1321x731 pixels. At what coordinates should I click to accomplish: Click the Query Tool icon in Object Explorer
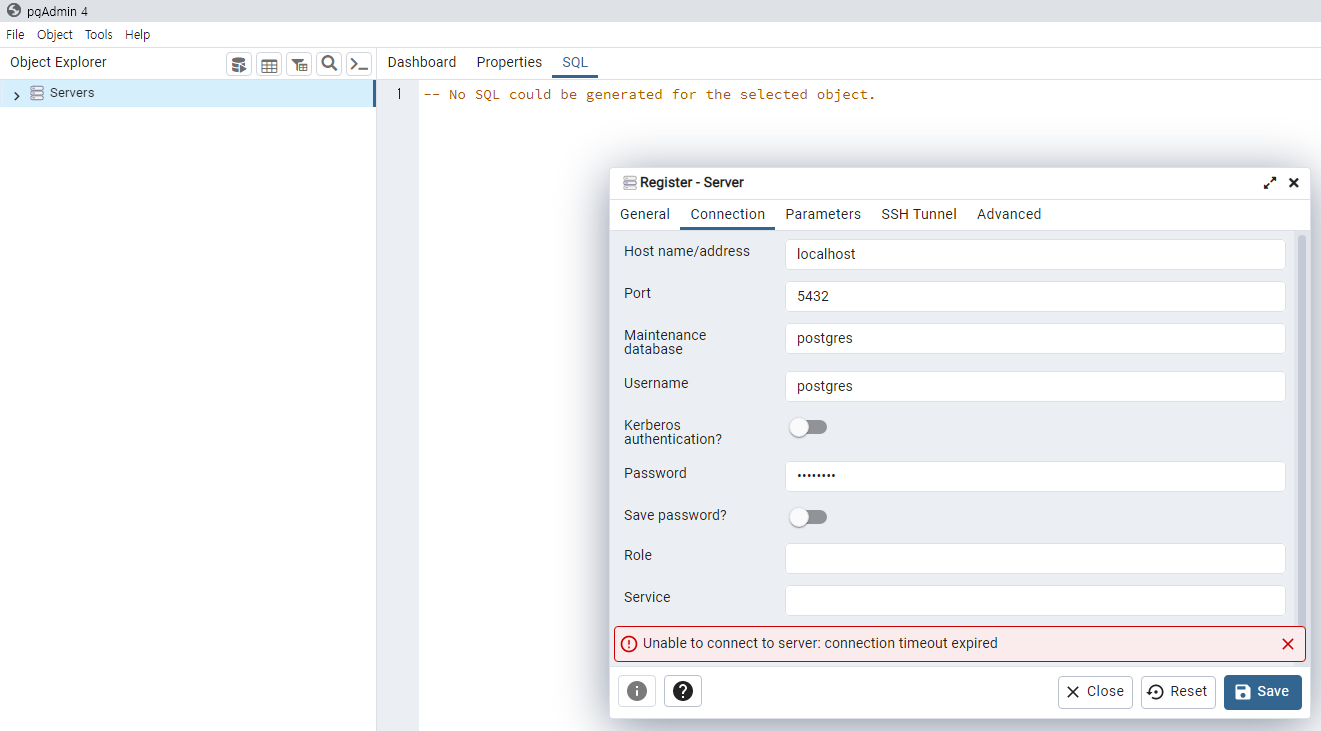pyautogui.click(x=239, y=65)
